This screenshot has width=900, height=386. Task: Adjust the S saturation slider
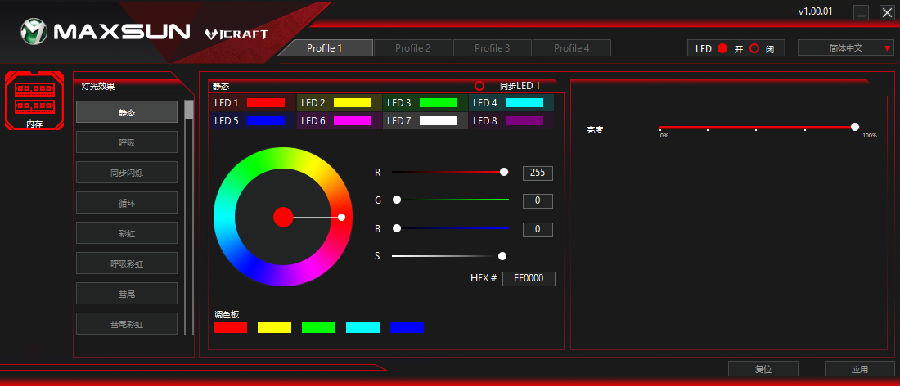pos(449,256)
